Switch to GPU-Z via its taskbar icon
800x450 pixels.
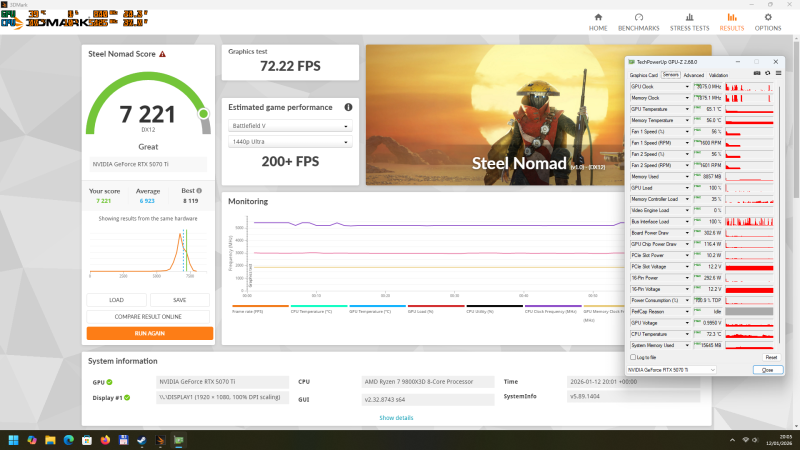click(179, 440)
